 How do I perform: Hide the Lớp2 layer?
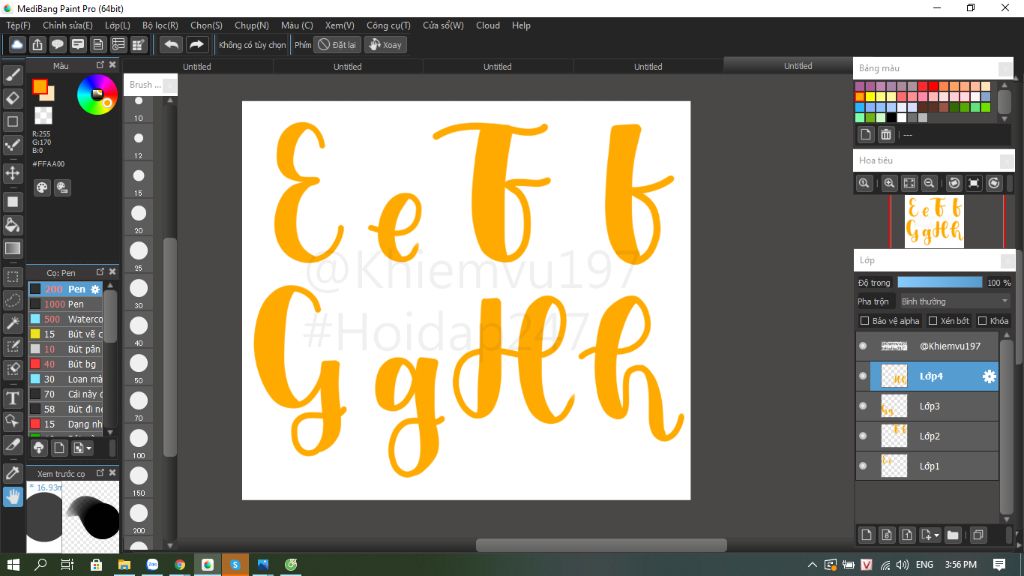[863, 436]
